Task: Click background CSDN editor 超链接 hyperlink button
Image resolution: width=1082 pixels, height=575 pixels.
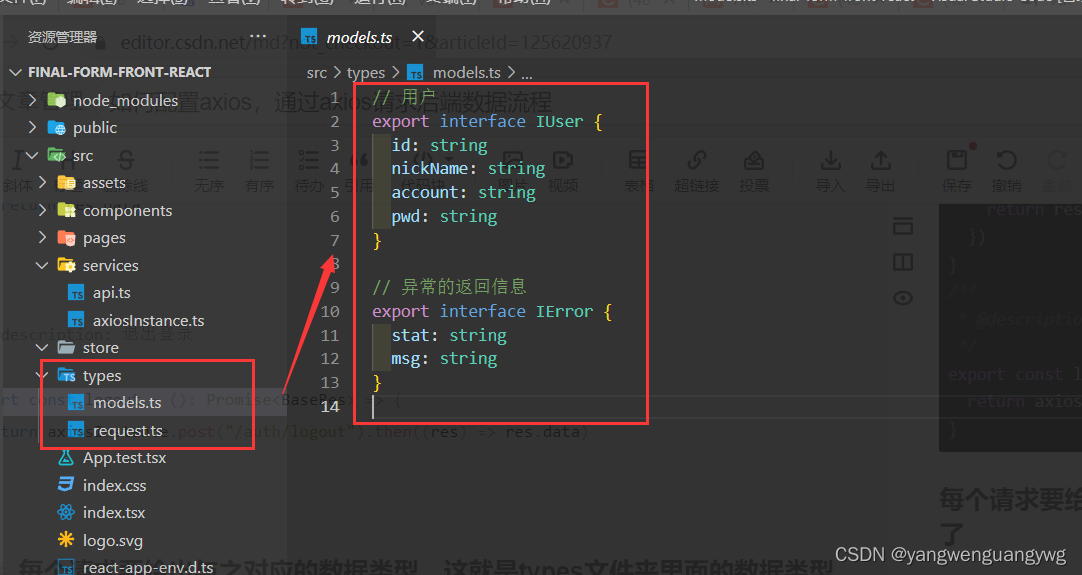Action: 696,170
